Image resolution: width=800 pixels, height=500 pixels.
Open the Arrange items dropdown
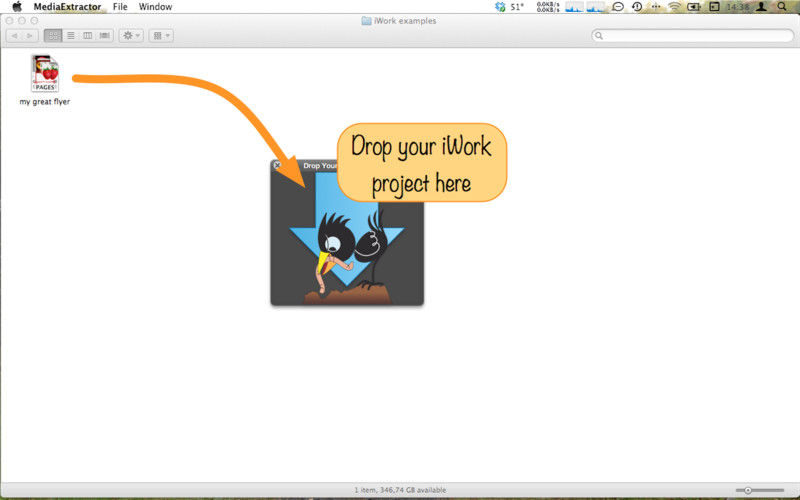tap(161, 35)
